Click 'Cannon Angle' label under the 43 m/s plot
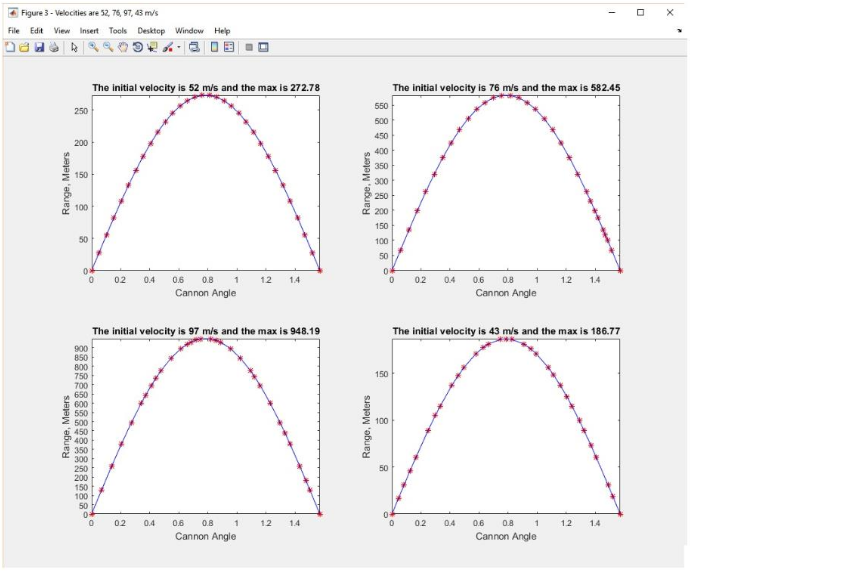This screenshot has width=849, height=573. point(506,536)
